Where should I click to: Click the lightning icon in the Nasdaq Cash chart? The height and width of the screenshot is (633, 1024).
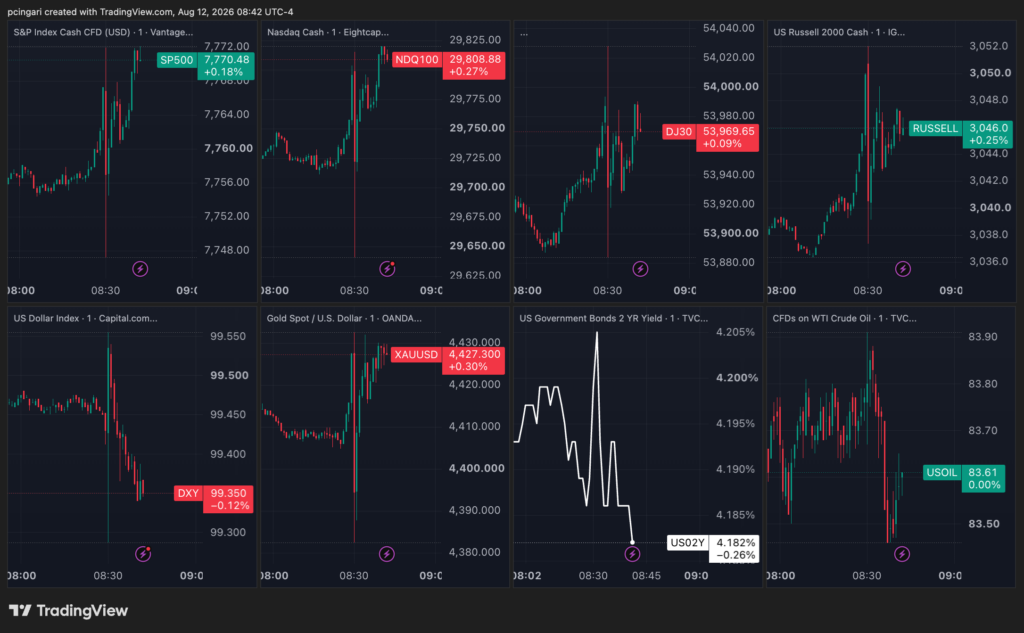click(x=387, y=268)
